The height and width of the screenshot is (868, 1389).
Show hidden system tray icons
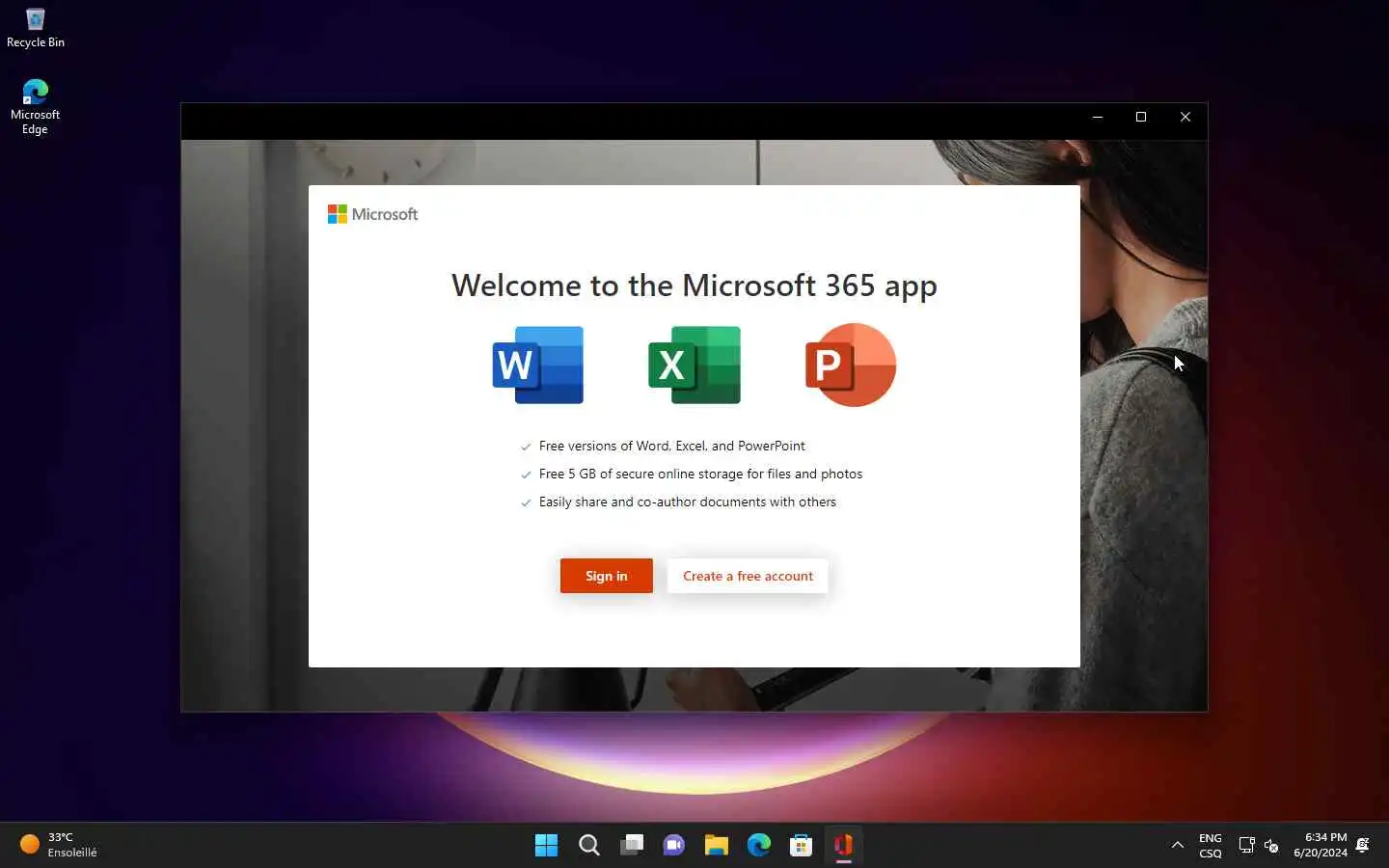(1178, 845)
